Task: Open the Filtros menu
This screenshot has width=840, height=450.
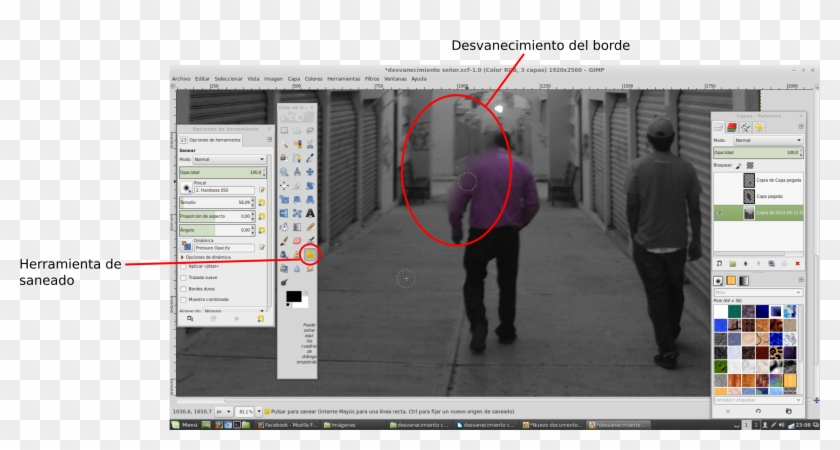Action: [x=372, y=79]
